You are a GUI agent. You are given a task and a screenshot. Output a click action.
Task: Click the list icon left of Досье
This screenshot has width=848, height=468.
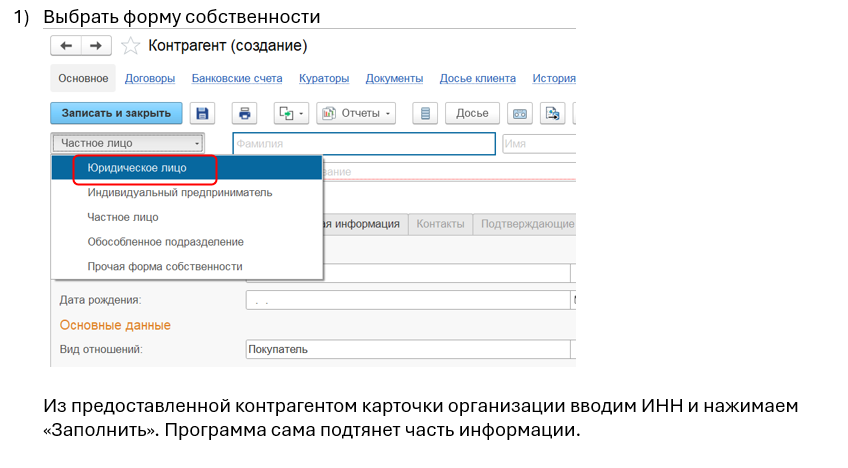pyautogui.click(x=424, y=113)
